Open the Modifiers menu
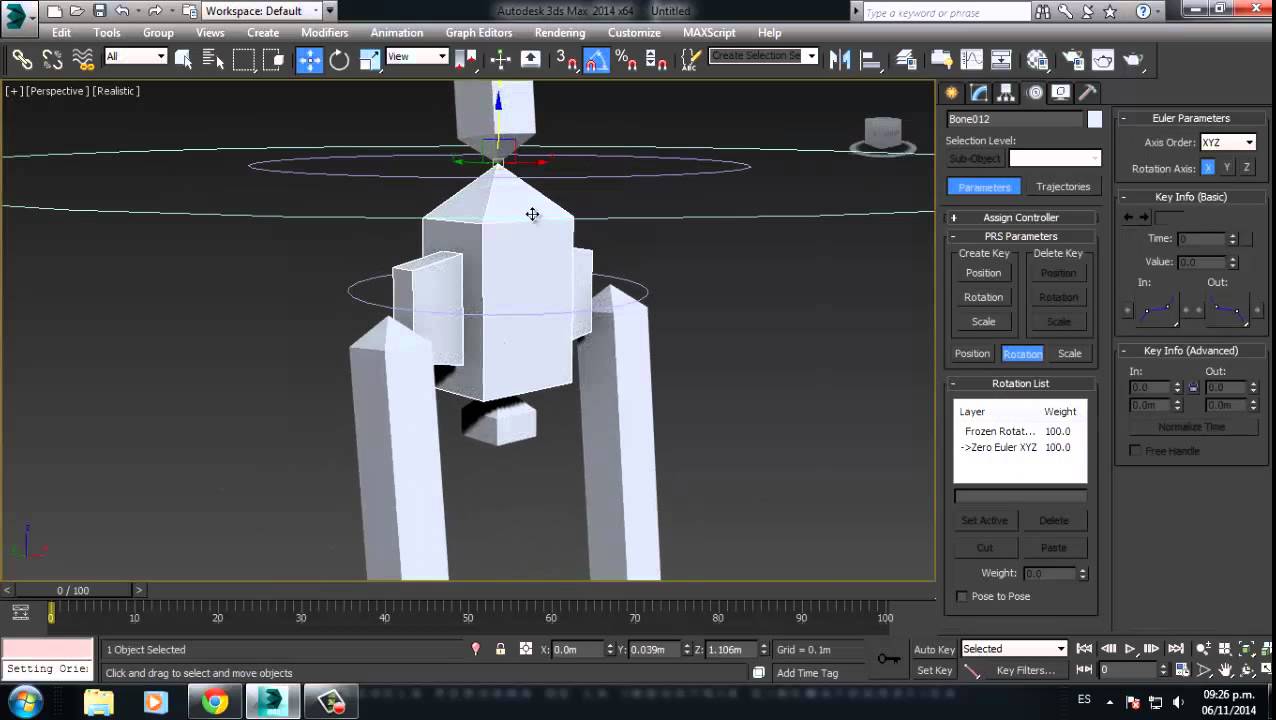This screenshot has height=720, width=1276. coord(325,33)
